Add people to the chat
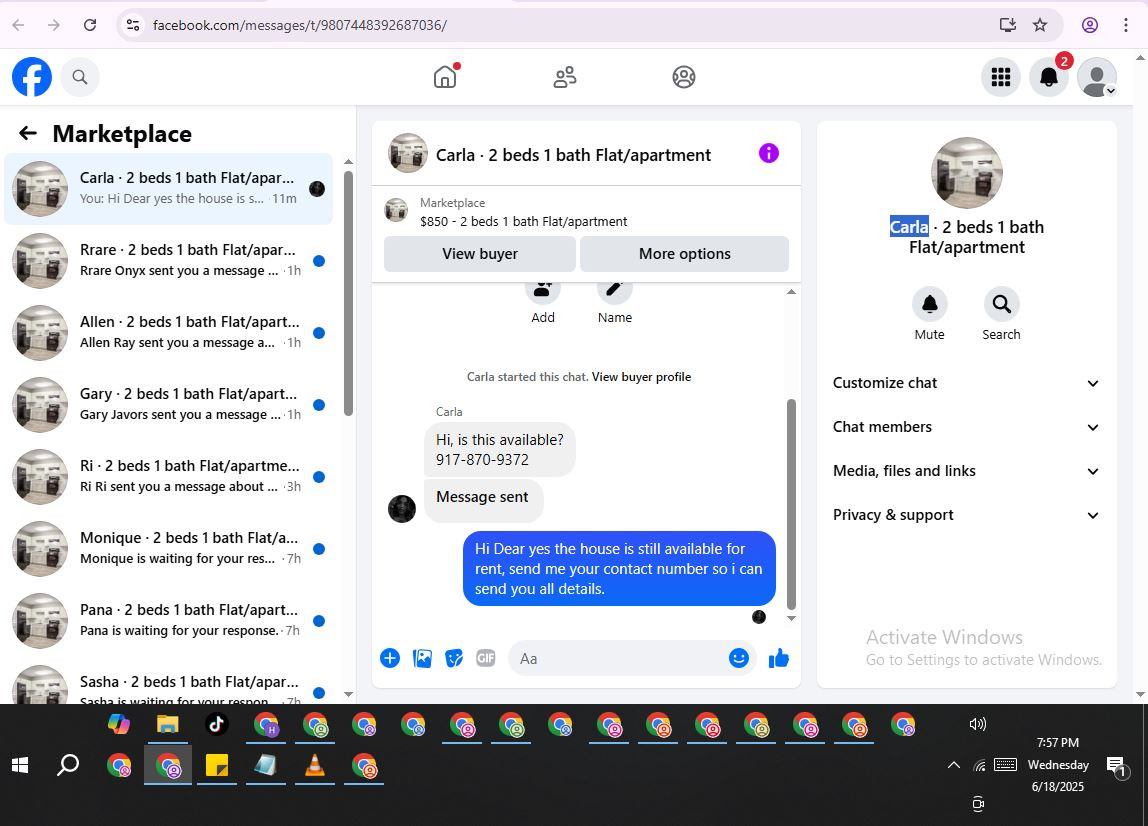1148x826 pixels. tap(543, 291)
